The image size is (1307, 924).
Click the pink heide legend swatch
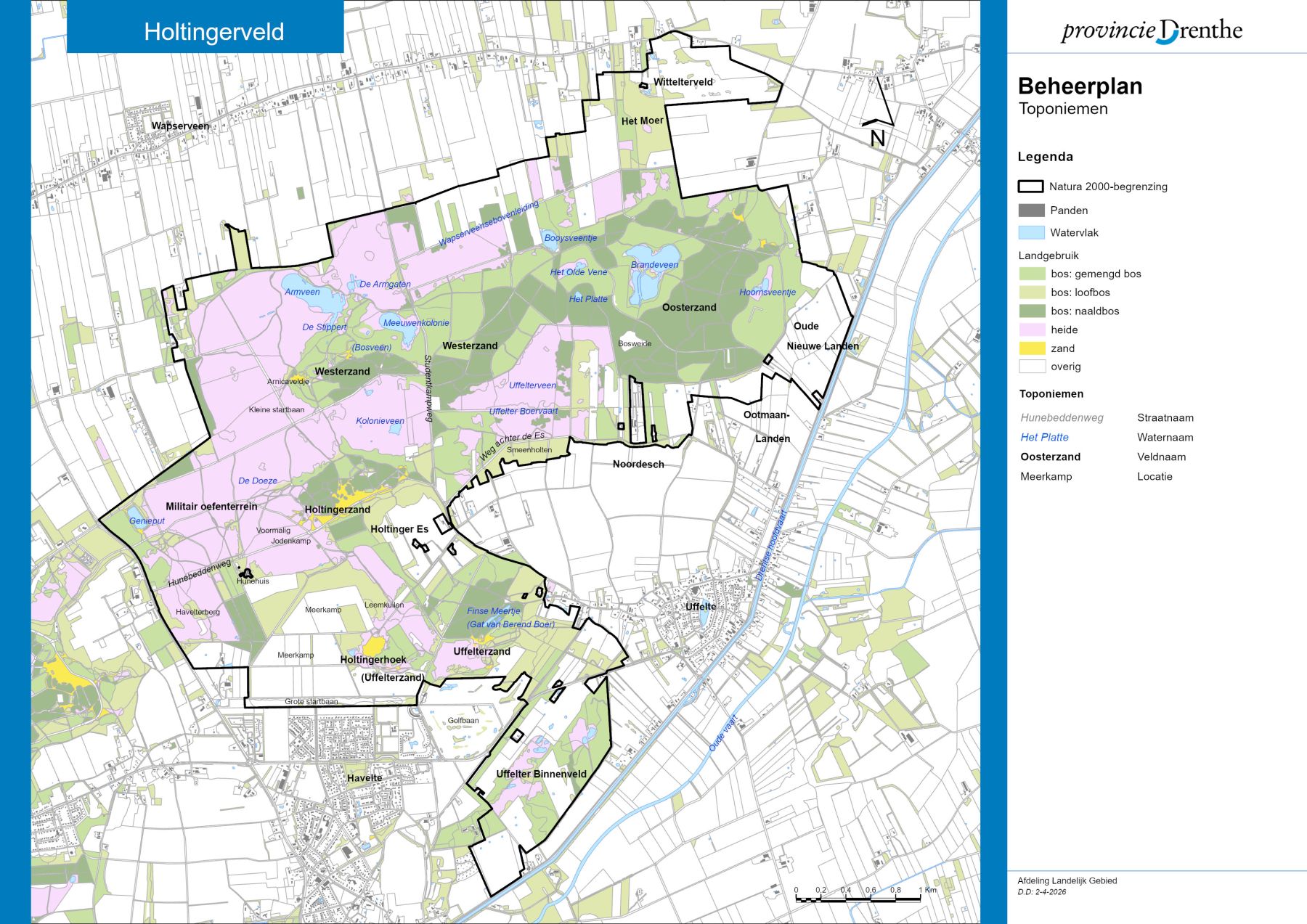pyautogui.click(x=1032, y=330)
